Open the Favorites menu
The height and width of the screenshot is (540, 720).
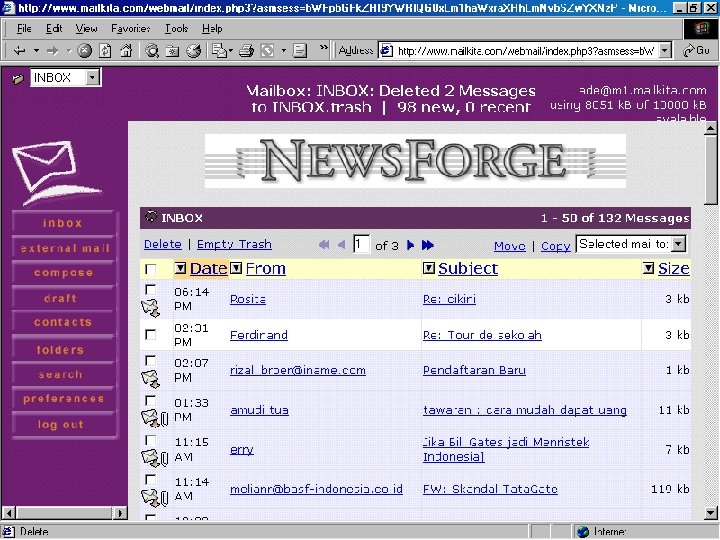click(x=131, y=28)
